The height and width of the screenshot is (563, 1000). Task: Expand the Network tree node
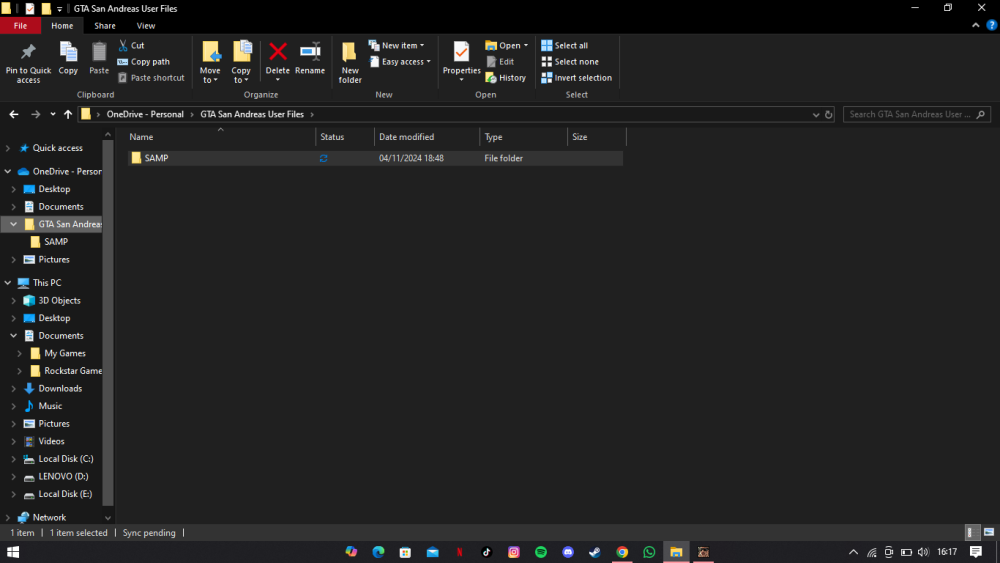[x=8, y=517]
